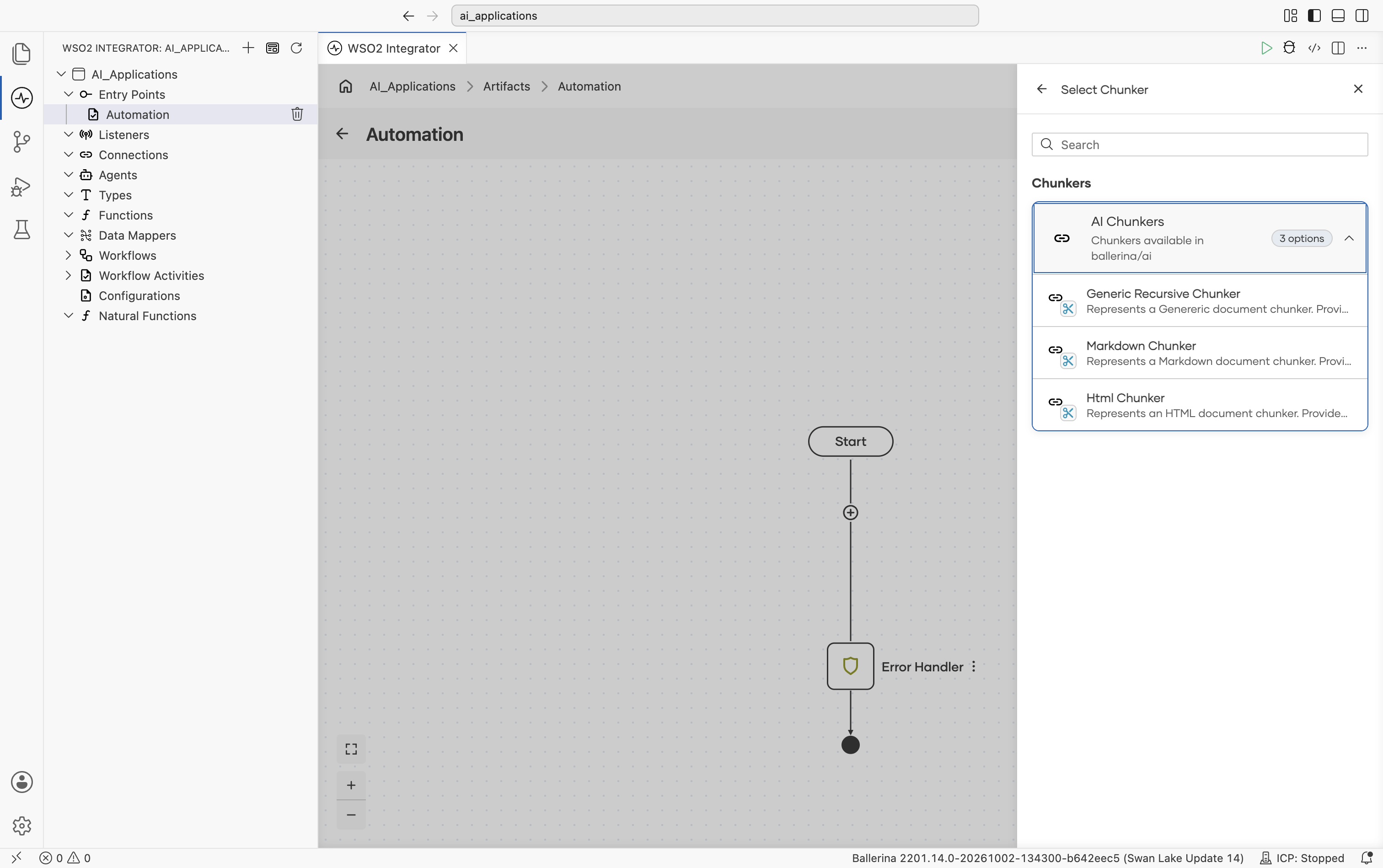Refresh the WSO2 Integrator project tree
The height and width of the screenshot is (868, 1383).
[296, 48]
